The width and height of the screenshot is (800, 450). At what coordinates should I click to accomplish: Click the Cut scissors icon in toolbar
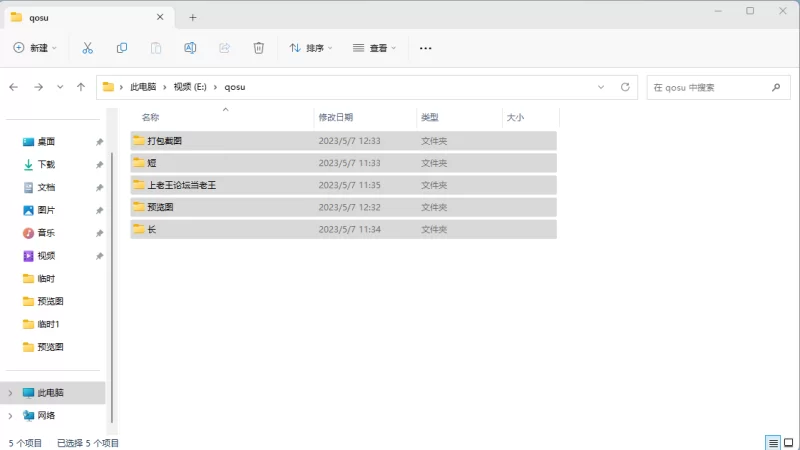pos(87,48)
